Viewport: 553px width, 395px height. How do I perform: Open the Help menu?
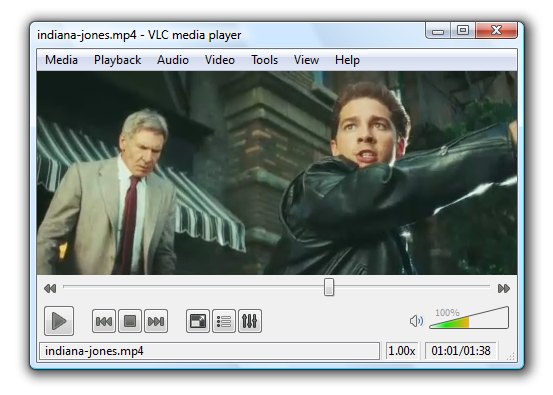tap(347, 60)
